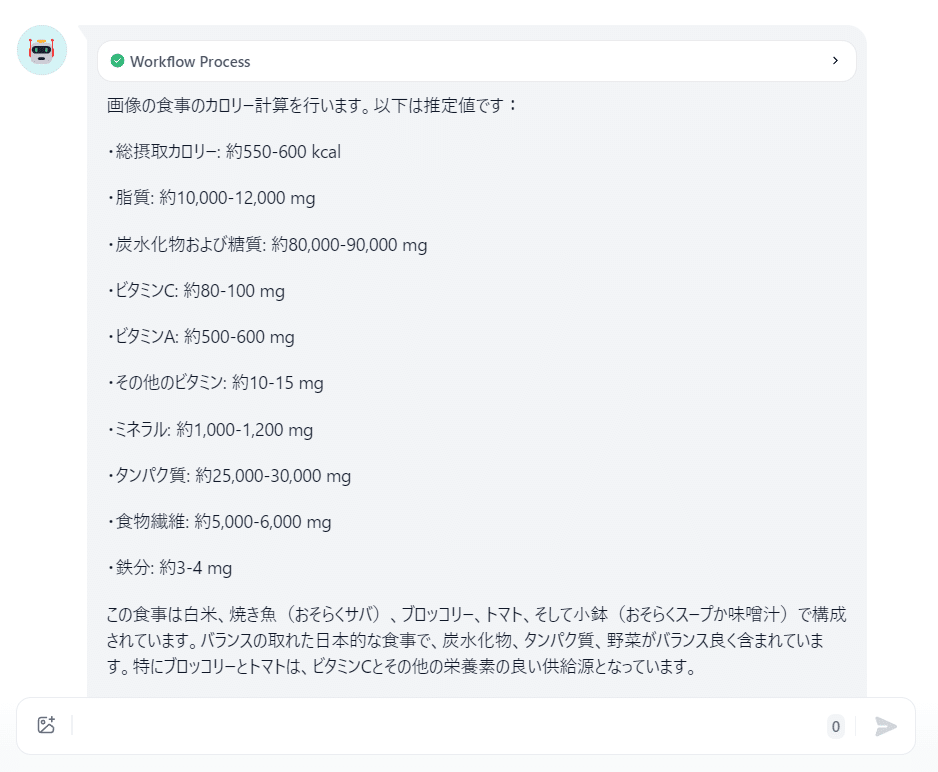Click the robot chatbot avatar
Screen dimensions: 938x772
pyautogui.click(x=42, y=50)
